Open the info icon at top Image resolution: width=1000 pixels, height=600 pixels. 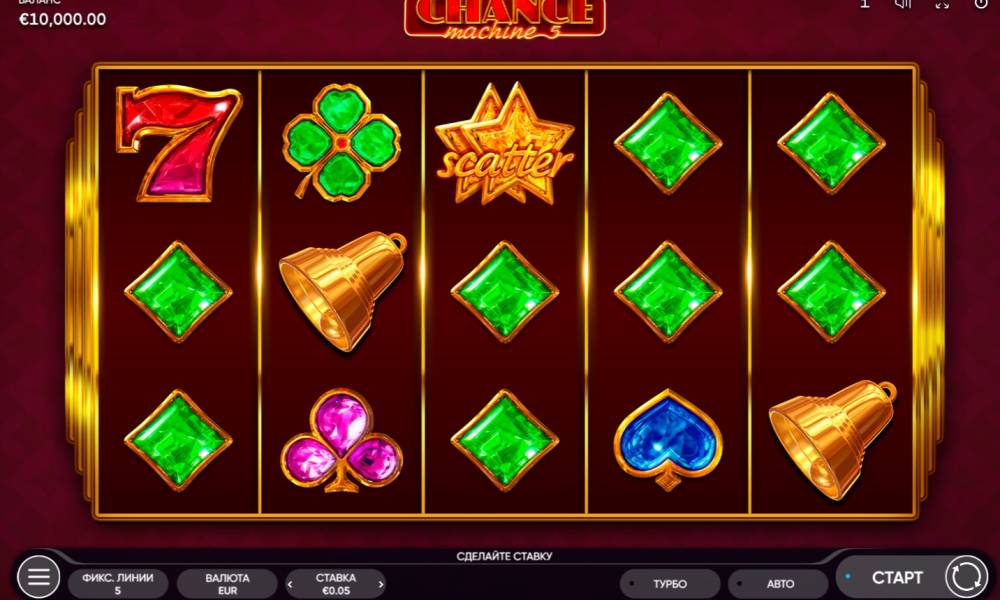865,4
